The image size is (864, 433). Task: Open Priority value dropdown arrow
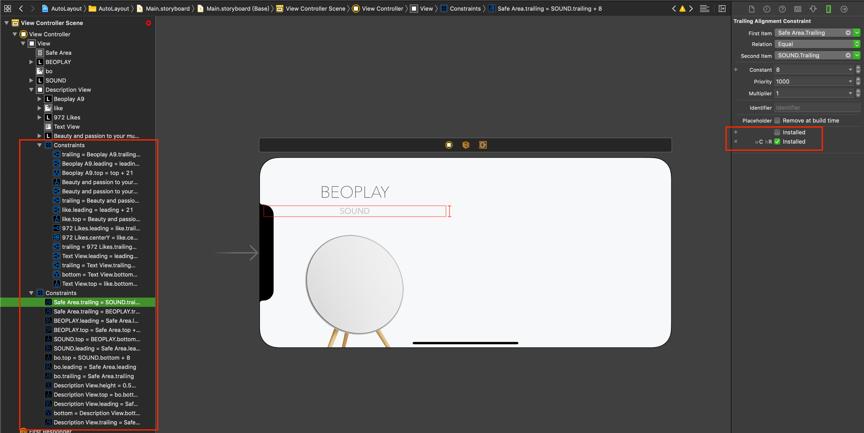pos(851,82)
